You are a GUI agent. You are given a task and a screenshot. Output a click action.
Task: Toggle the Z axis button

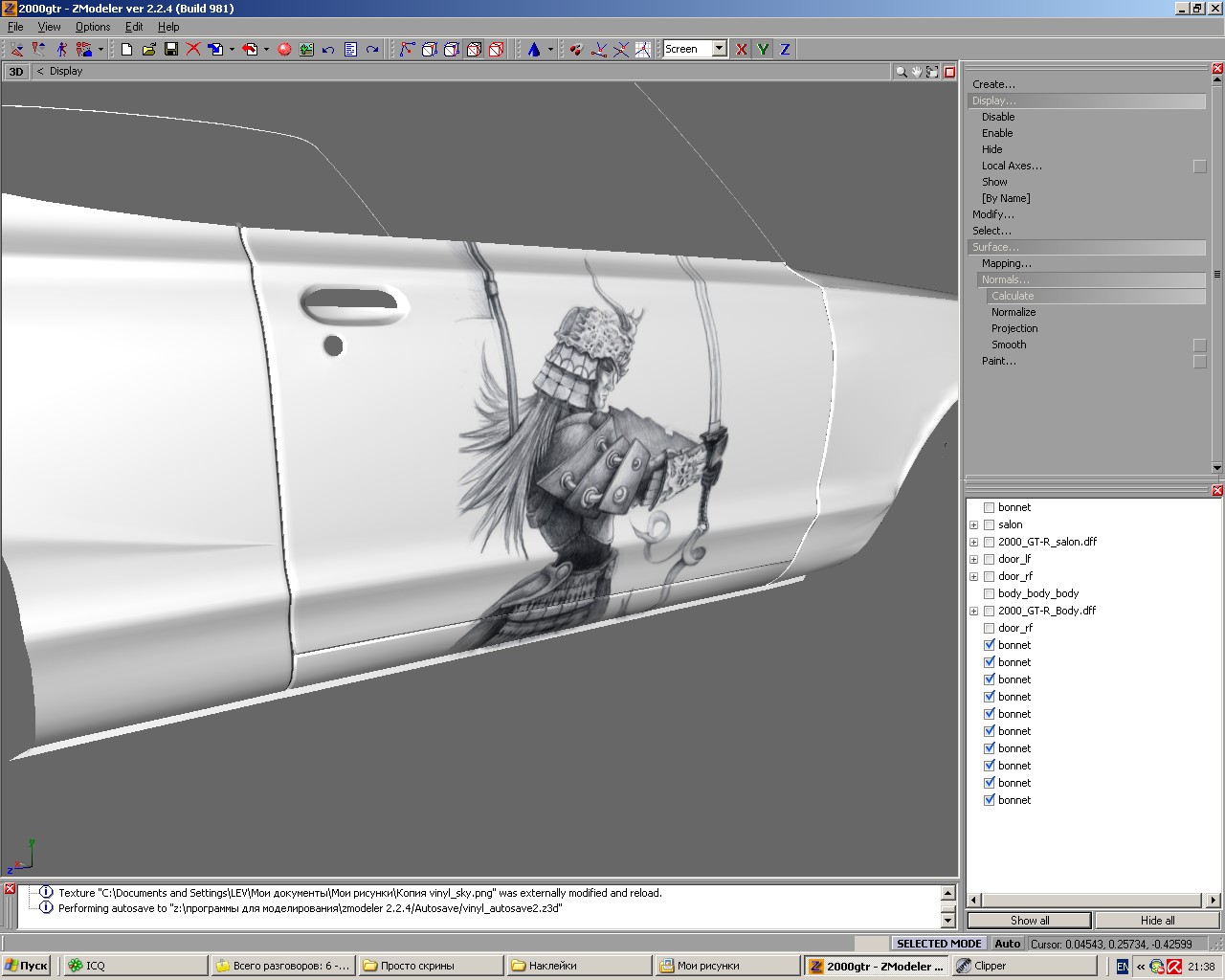[x=785, y=49]
